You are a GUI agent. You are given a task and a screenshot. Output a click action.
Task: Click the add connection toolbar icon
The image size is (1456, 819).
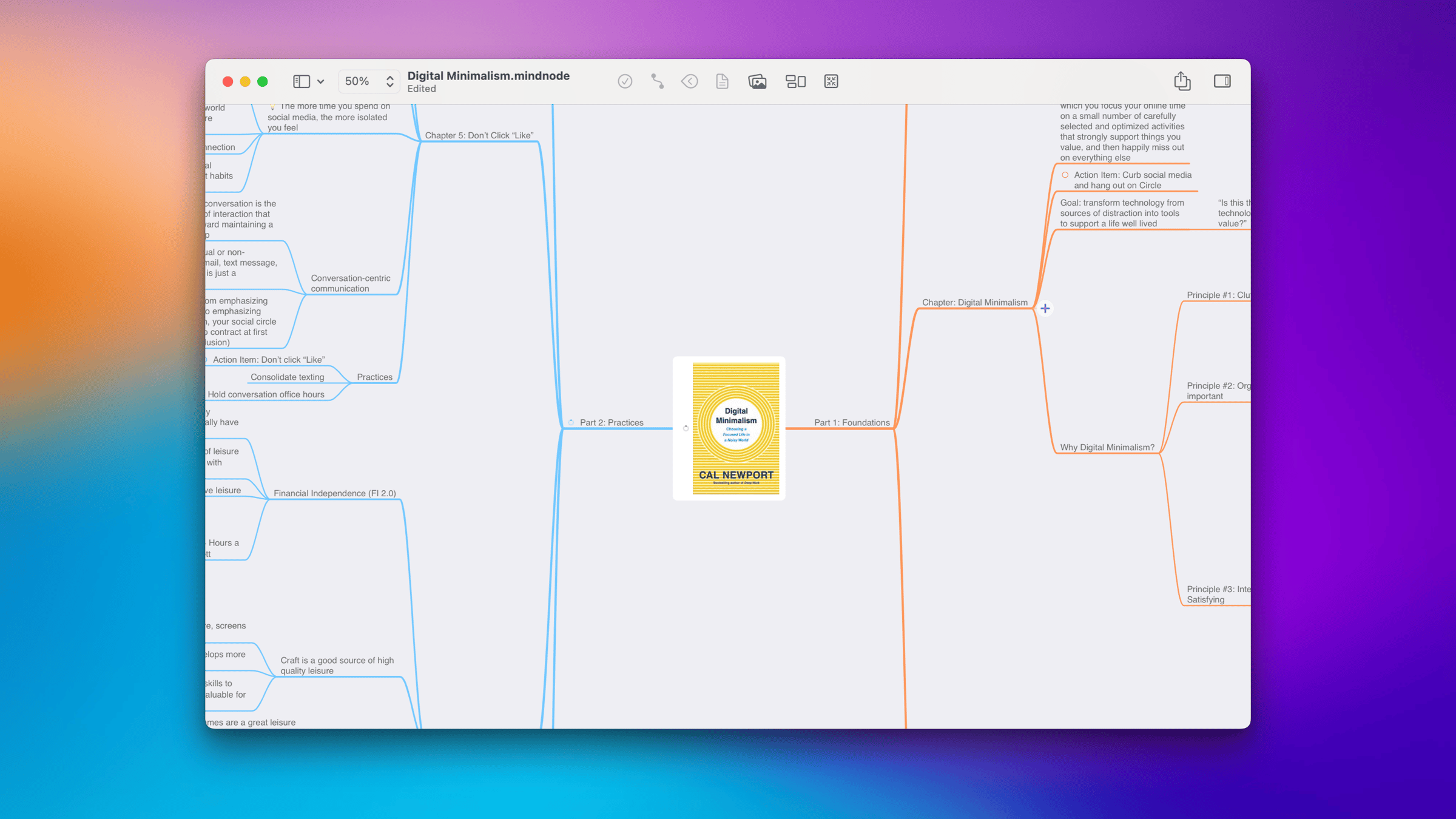(657, 81)
